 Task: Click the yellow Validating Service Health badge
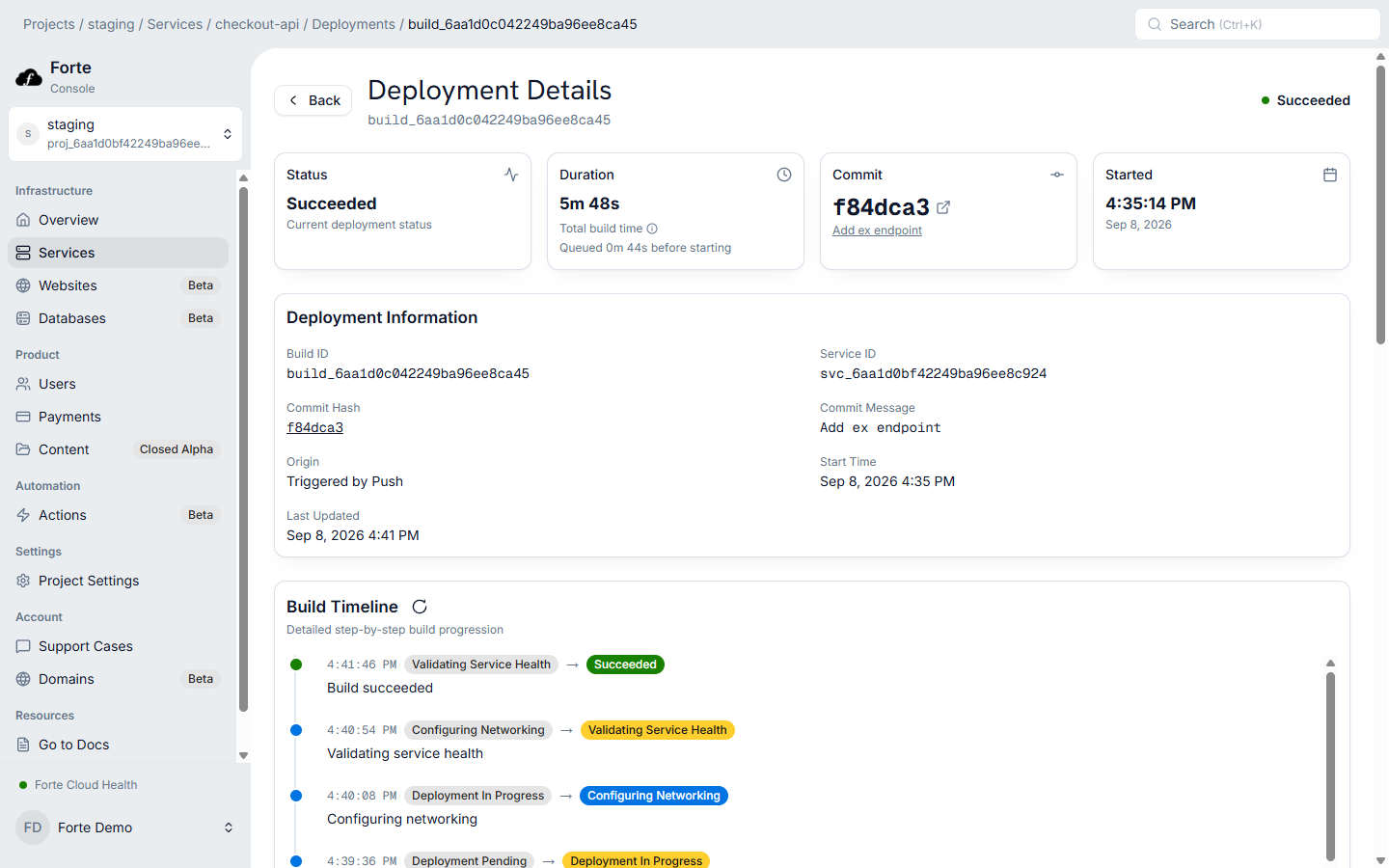(658, 730)
